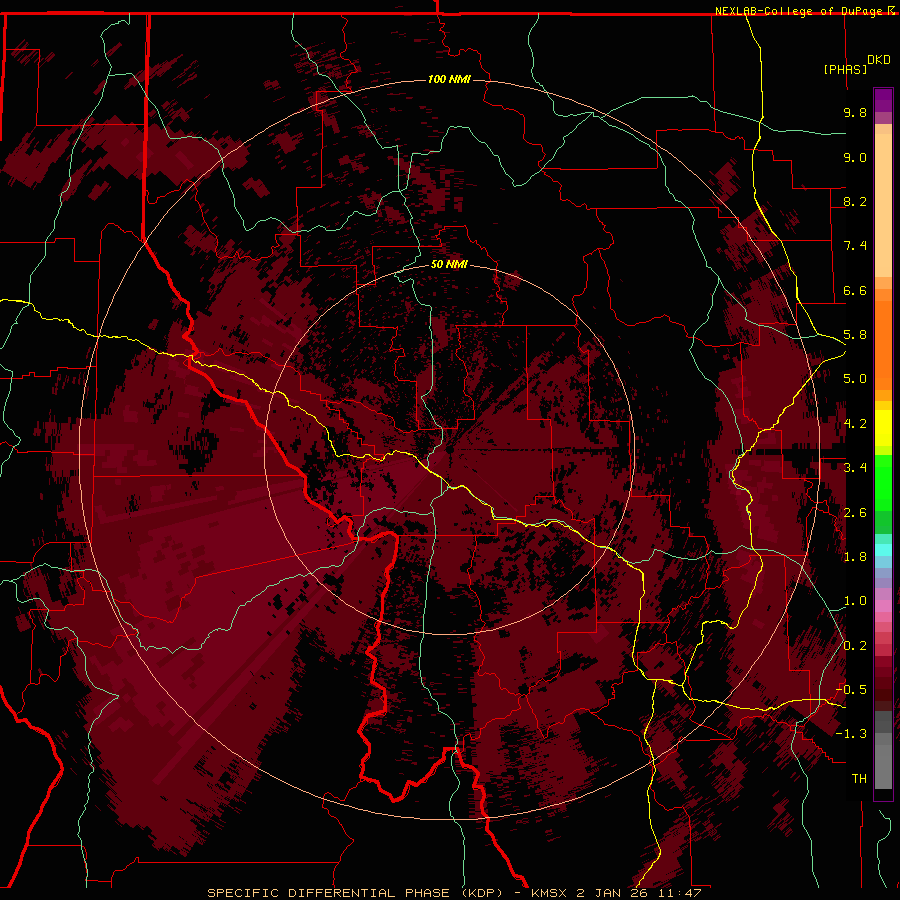The image size is (900, 900).
Task: Click the 9.0 value on the color scale
Action: pyautogui.click(x=855, y=157)
